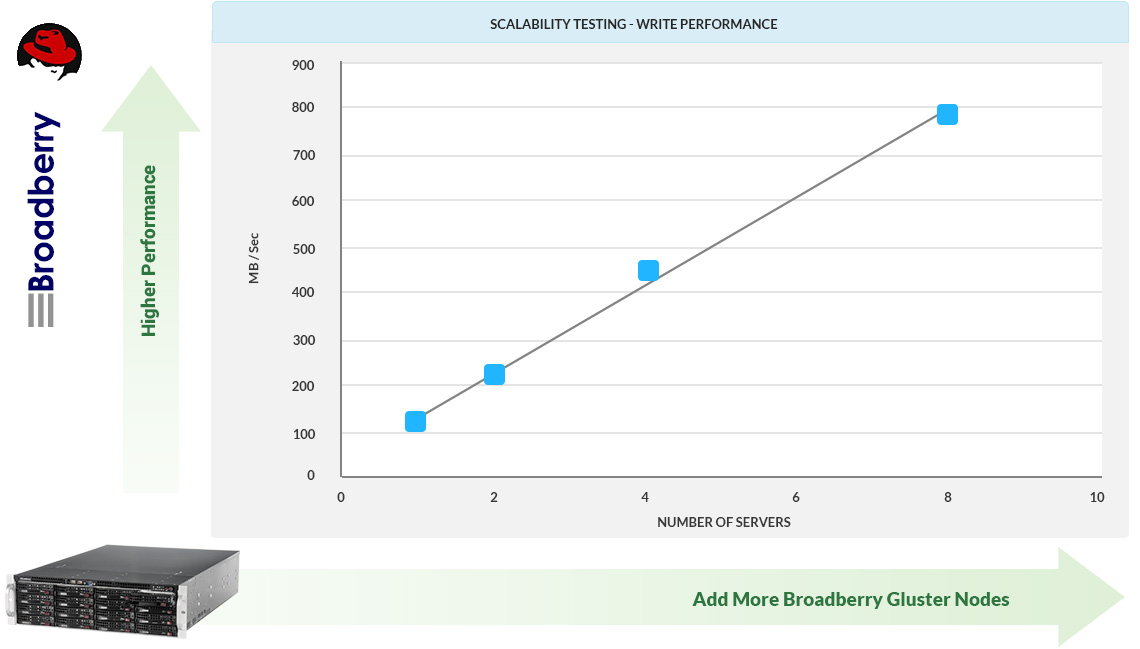1140x649 pixels.
Task: Click the blue data point for 1 server
Action: click(x=415, y=422)
